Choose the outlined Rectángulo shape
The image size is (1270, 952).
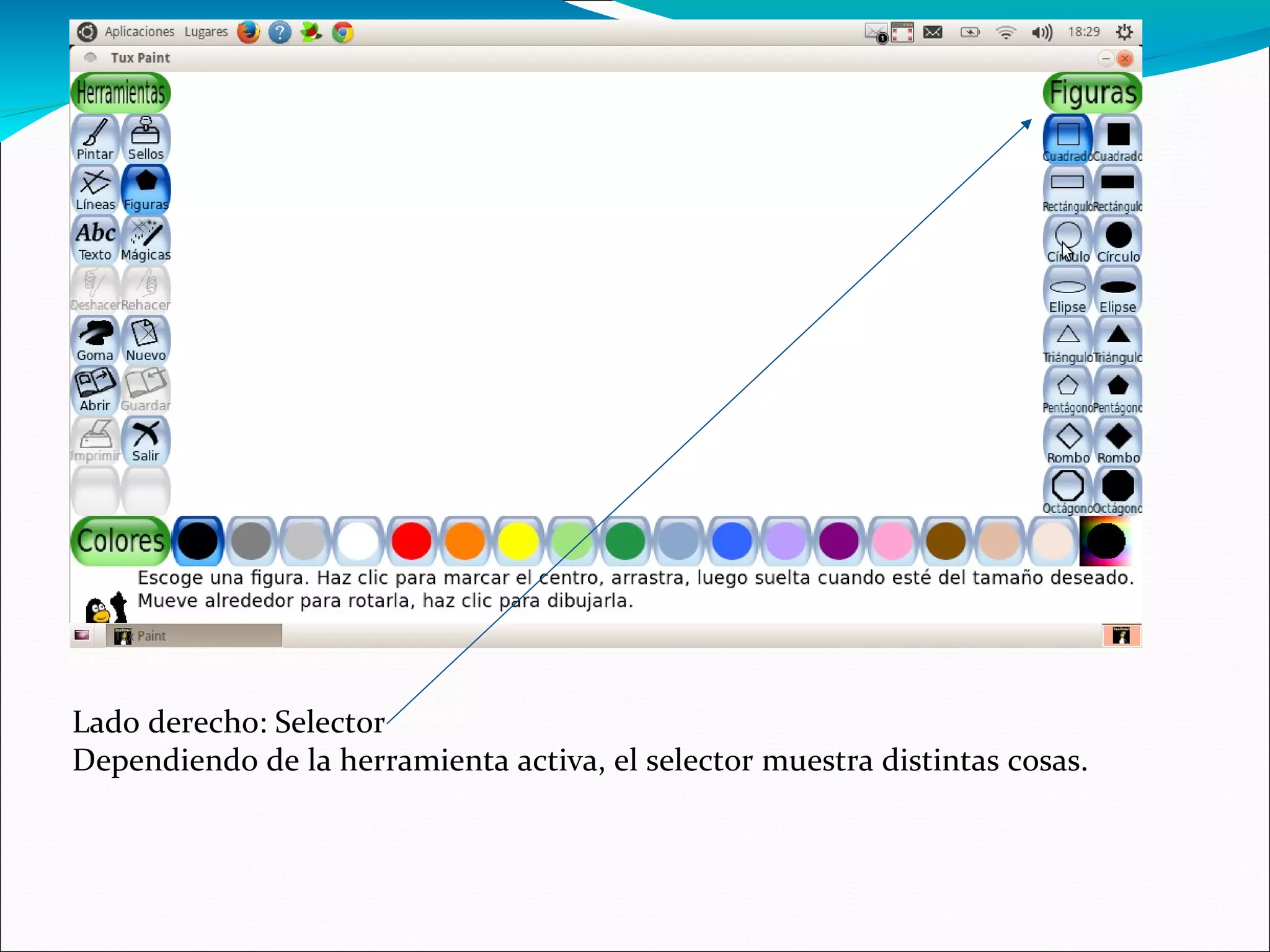coord(1067,190)
